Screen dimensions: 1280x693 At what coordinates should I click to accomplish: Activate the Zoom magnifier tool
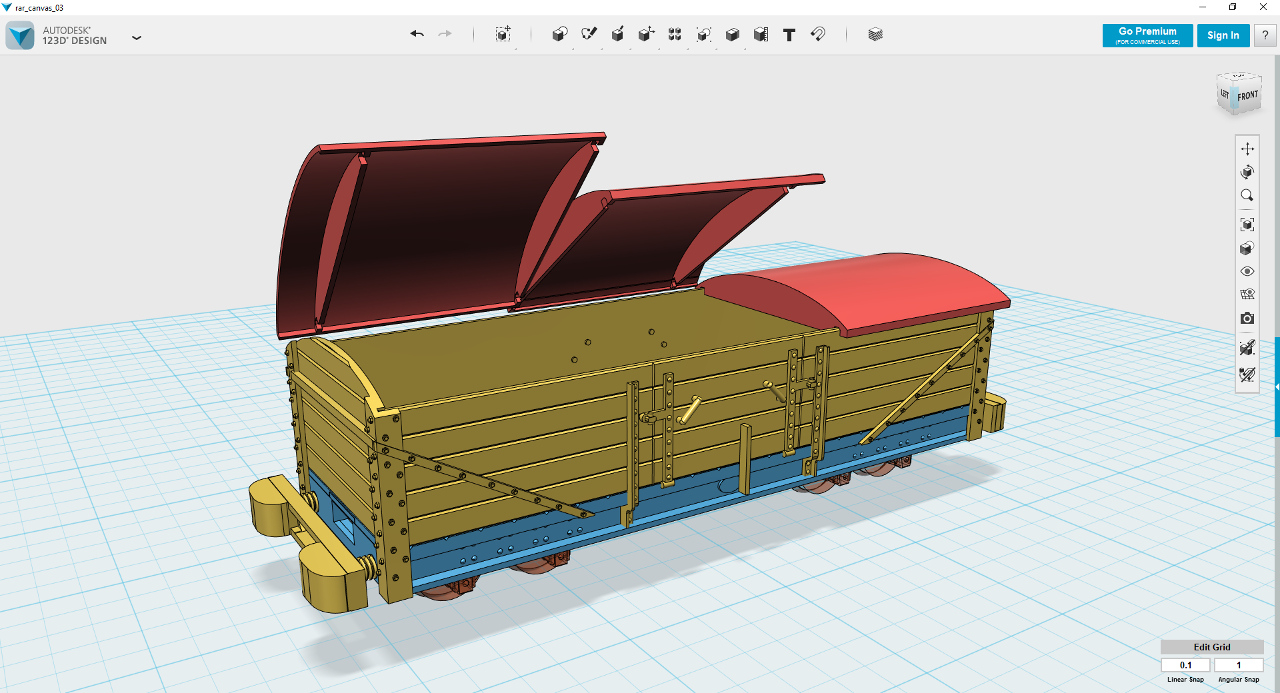(x=1247, y=196)
